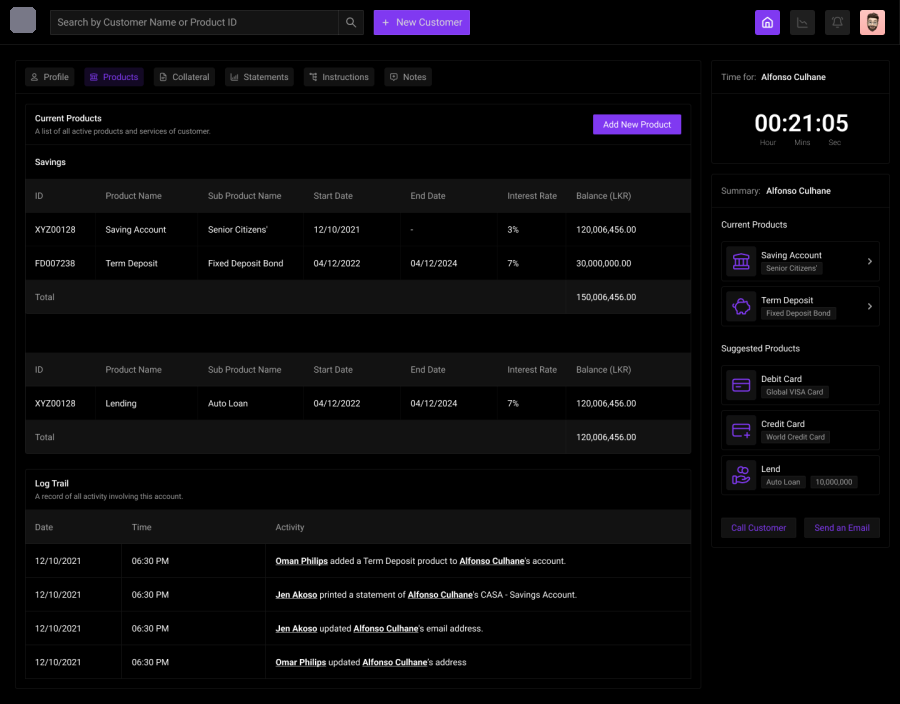
Task: Open the notifications bell icon
Action: click(837, 22)
